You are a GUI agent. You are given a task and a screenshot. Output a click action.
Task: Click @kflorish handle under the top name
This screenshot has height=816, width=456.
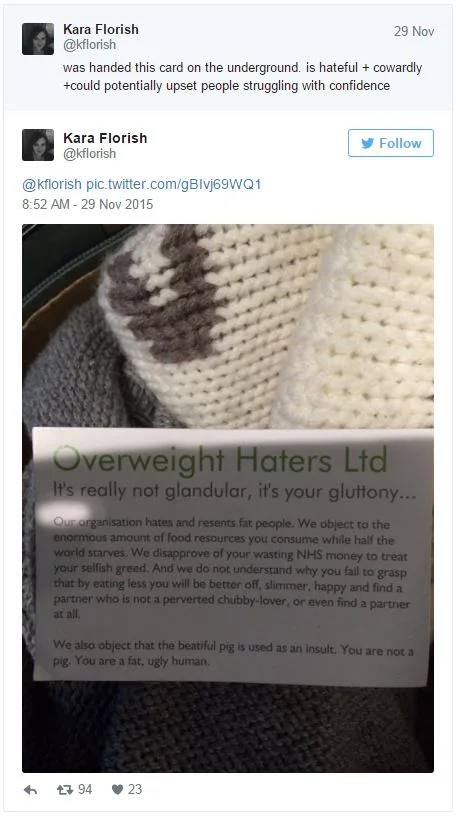click(x=90, y=45)
